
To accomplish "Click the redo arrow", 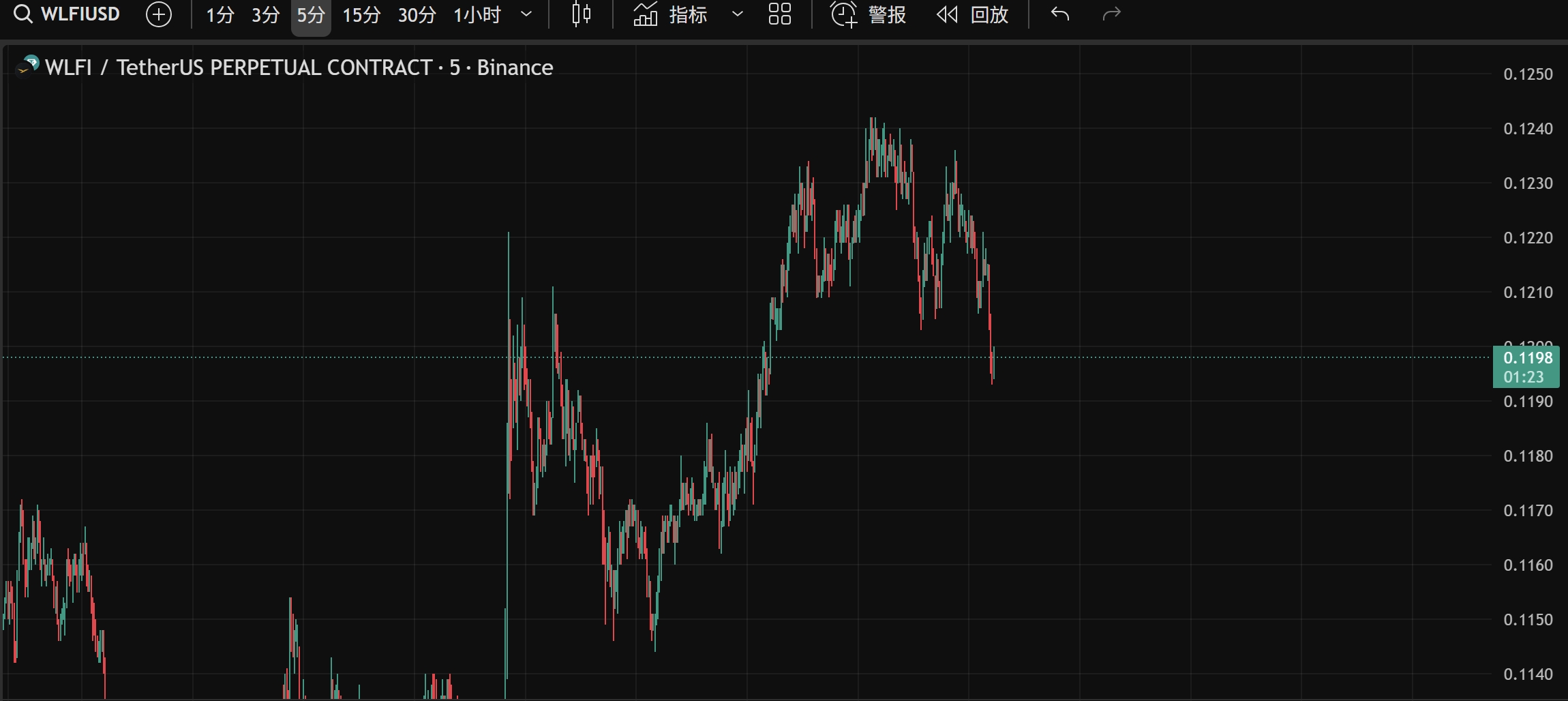I will (1111, 14).
